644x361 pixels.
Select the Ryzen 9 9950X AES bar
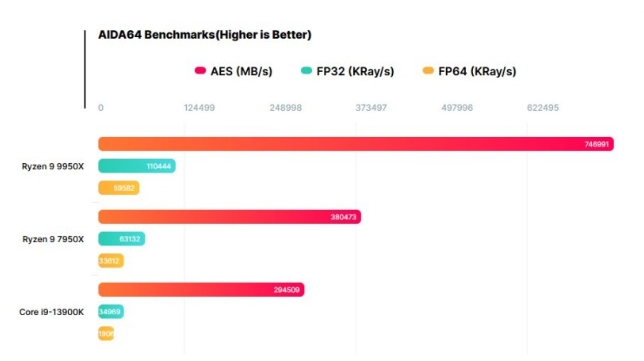coord(356,144)
